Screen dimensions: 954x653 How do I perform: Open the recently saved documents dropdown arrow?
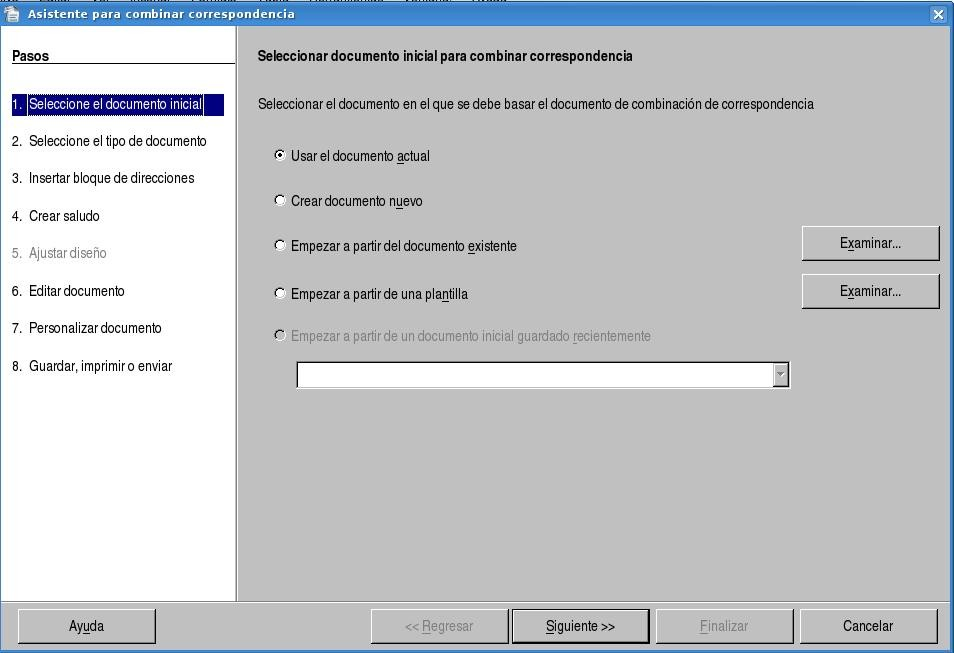tap(781, 375)
